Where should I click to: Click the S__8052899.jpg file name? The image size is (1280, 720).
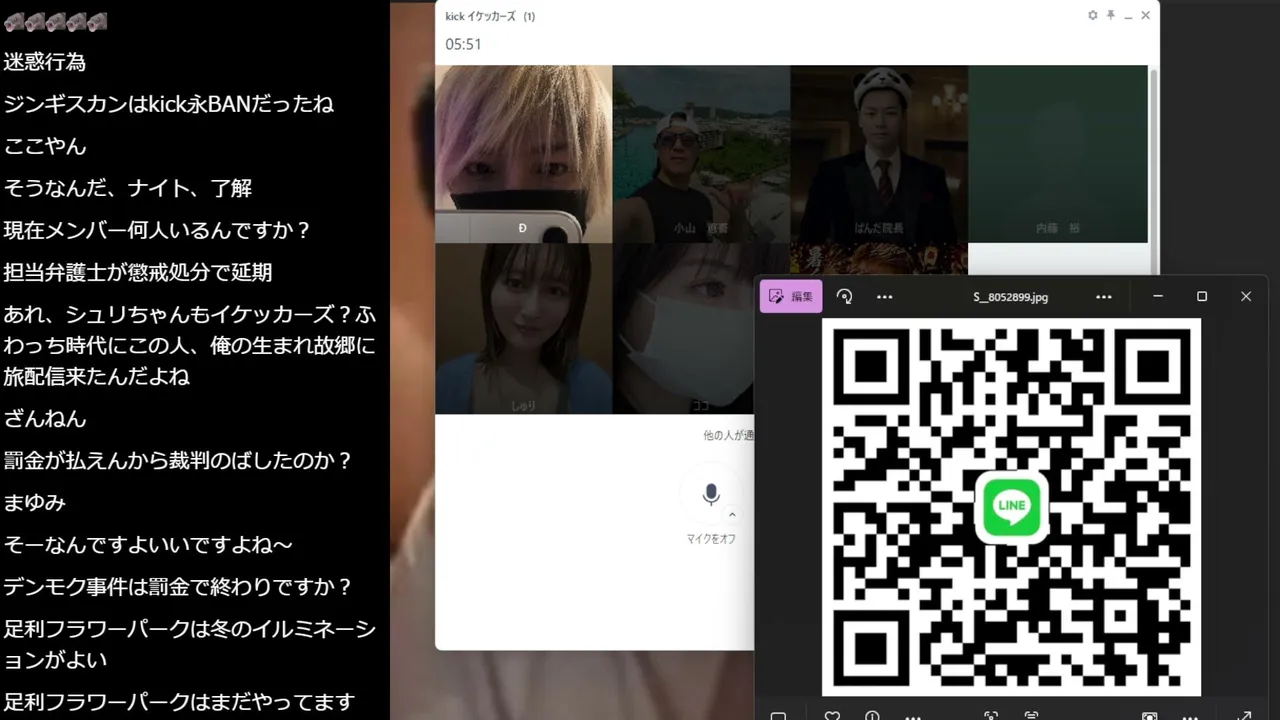[x=1011, y=297]
